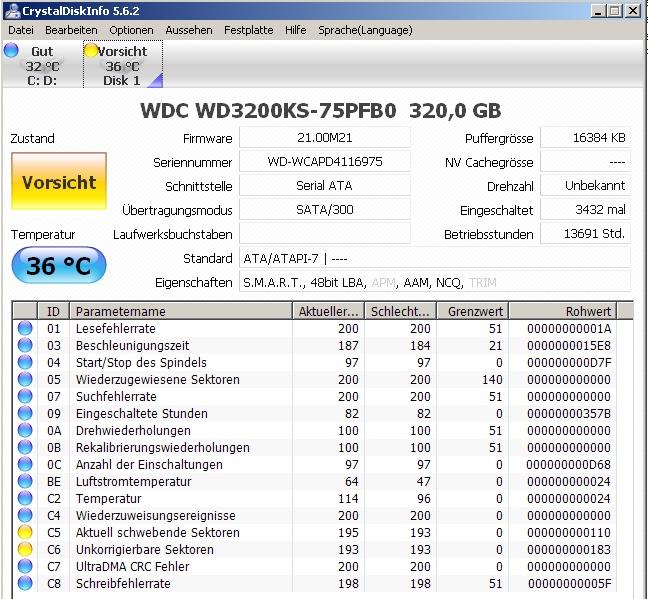
Task: Click the Schlecht column header
Action: click(x=400, y=311)
